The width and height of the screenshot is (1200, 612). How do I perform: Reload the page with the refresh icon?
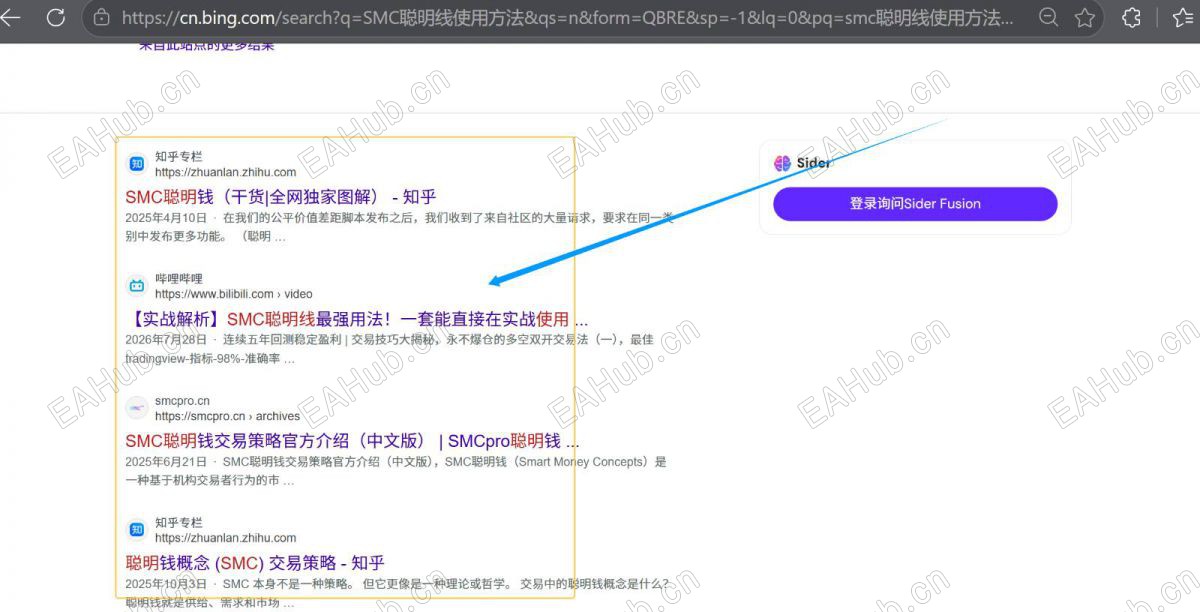coord(56,17)
